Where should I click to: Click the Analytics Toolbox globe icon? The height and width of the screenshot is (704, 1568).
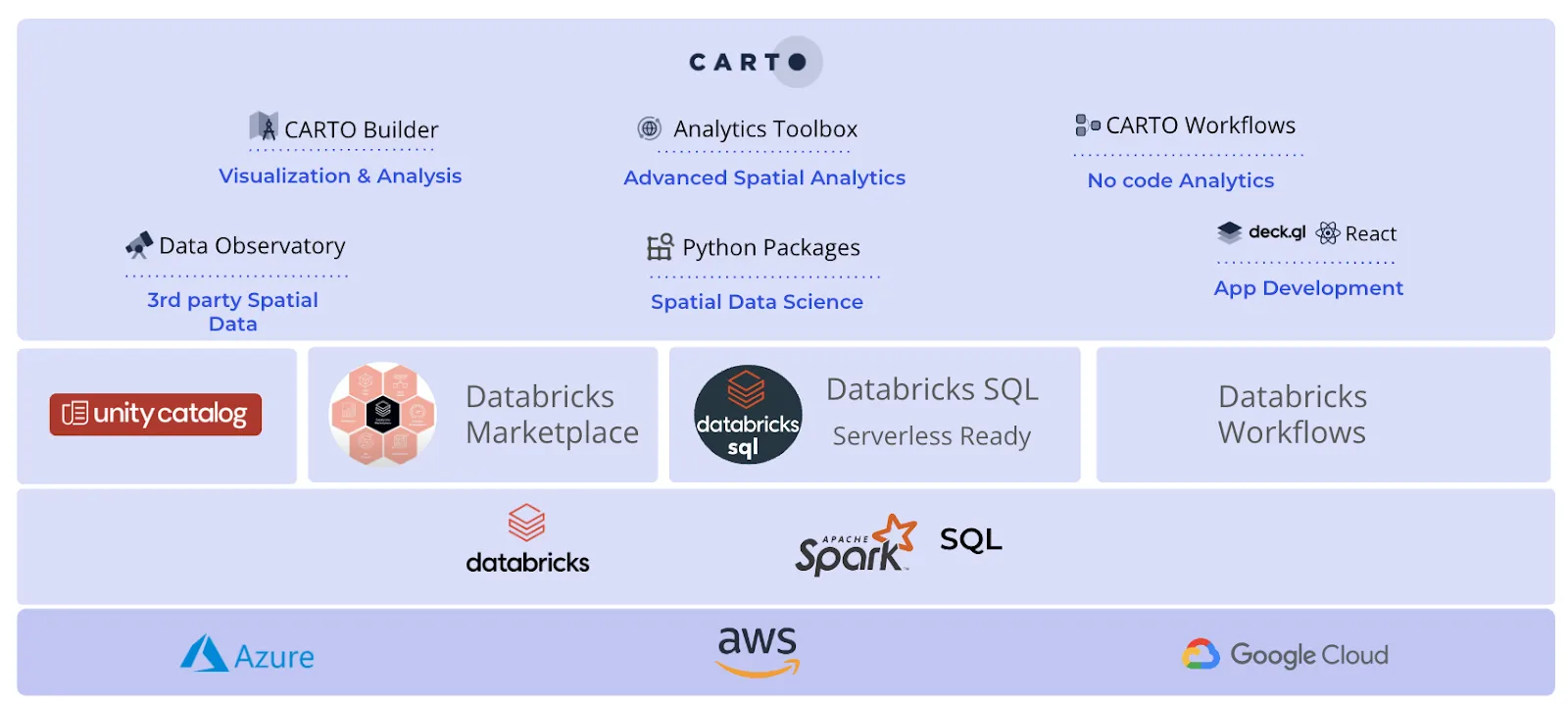pyautogui.click(x=649, y=128)
